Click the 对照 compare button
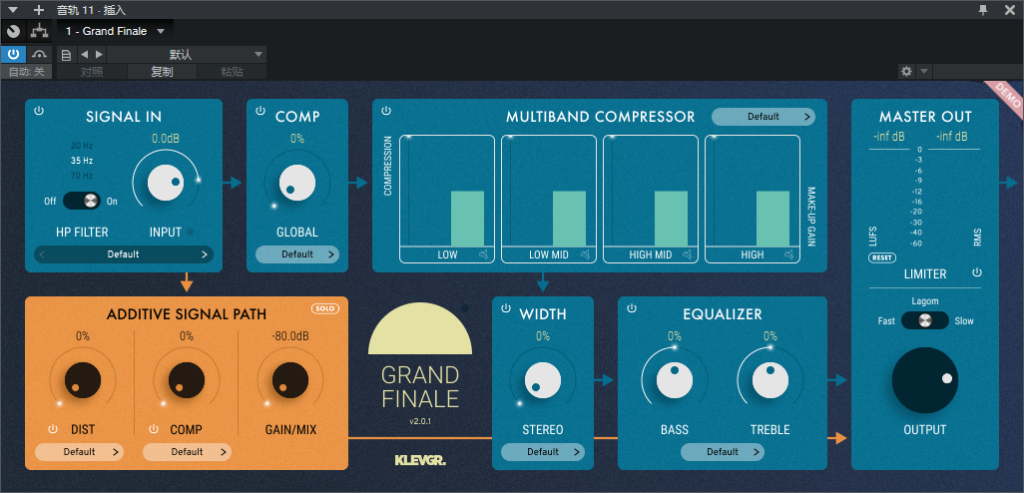1024x493 pixels. click(91, 72)
